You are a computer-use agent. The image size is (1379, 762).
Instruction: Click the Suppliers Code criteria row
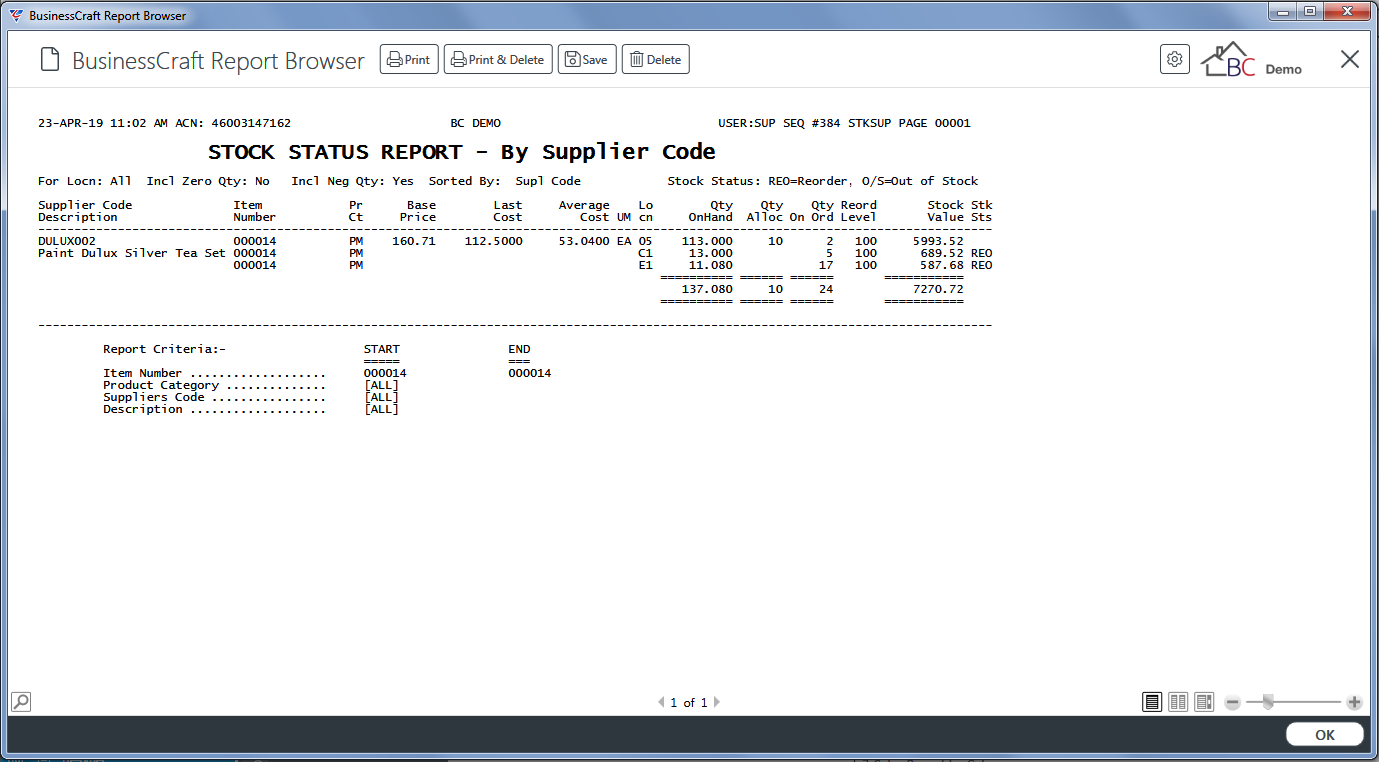pyautogui.click(x=251, y=398)
